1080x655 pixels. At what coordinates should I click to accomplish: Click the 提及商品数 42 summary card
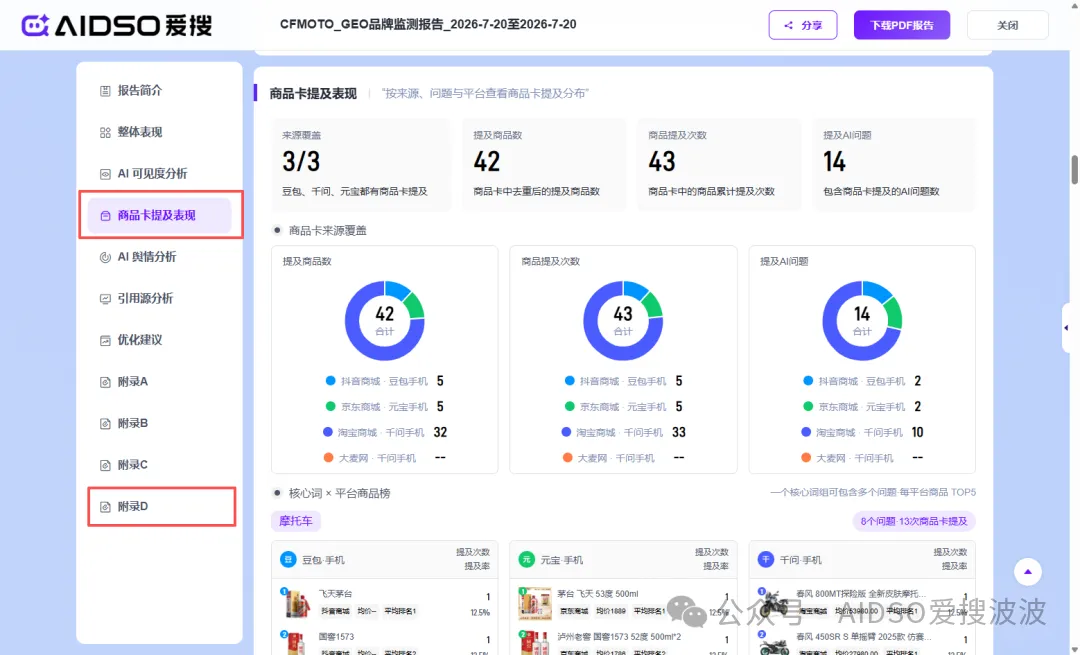544,164
